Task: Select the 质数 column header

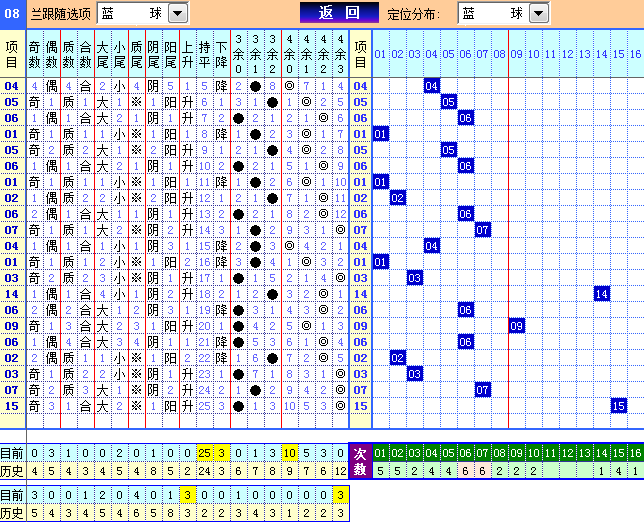Action: (x=69, y=54)
